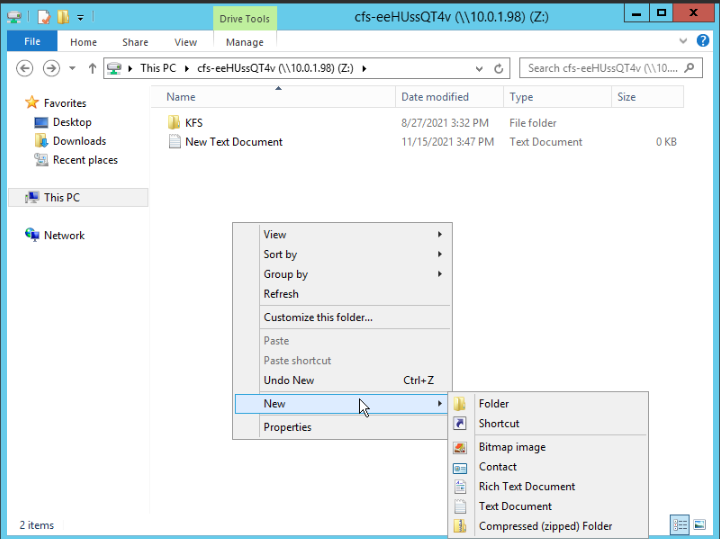This screenshot has width=720, height=539.
Task: Expand the ribbon with the chevron
Action: (x=683, y=41)
